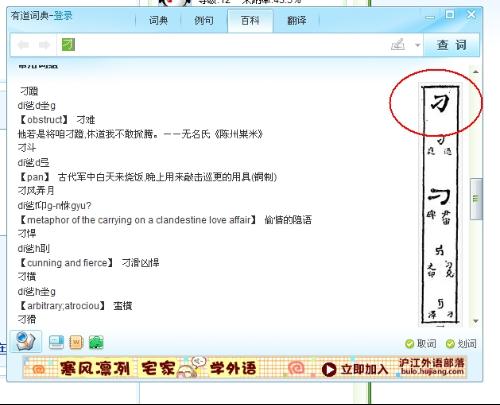Minimize the 有道词典 window
Screen dimensions: 500x405
(430, 17)
